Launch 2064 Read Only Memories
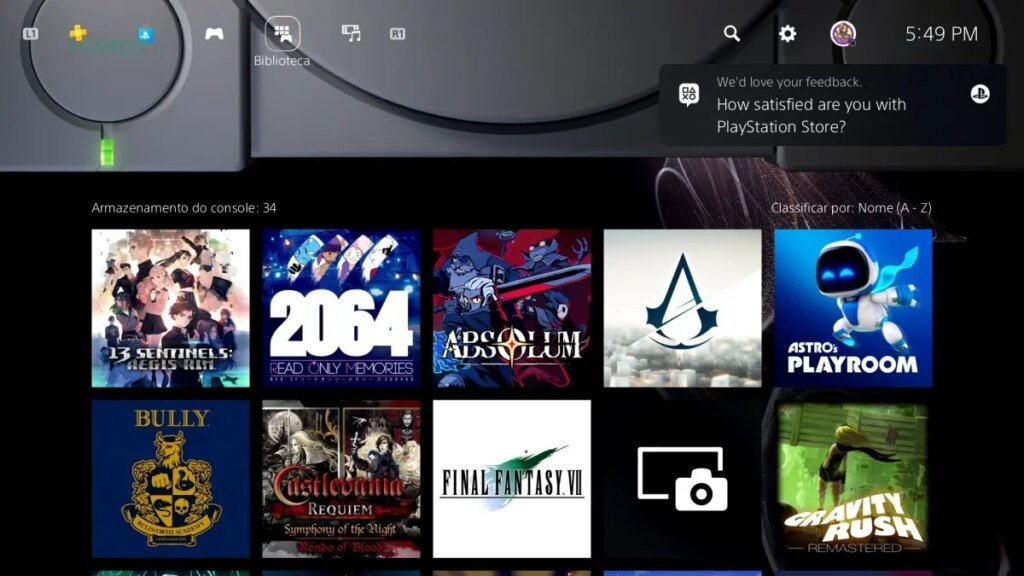This screenshot has width=1024, height=576. [341, 308]
